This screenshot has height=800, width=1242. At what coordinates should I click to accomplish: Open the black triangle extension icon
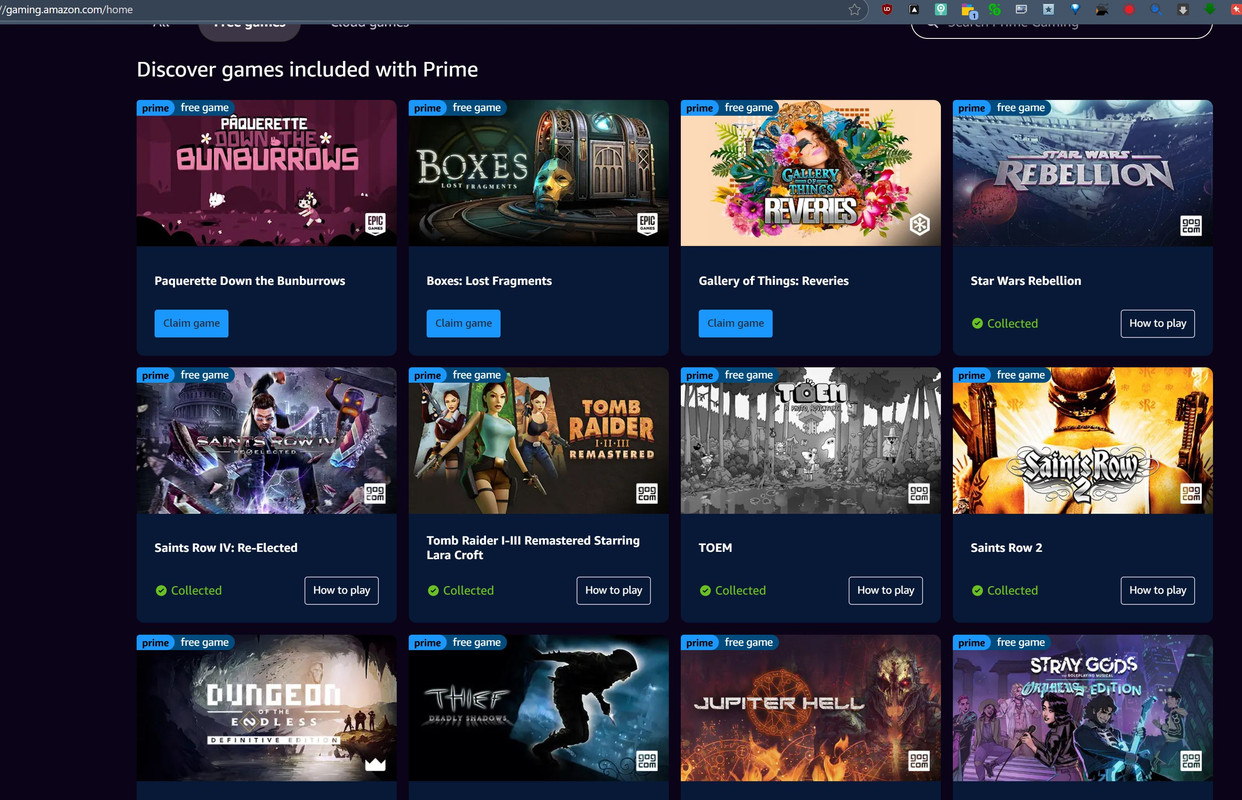(x=914, y=9)
